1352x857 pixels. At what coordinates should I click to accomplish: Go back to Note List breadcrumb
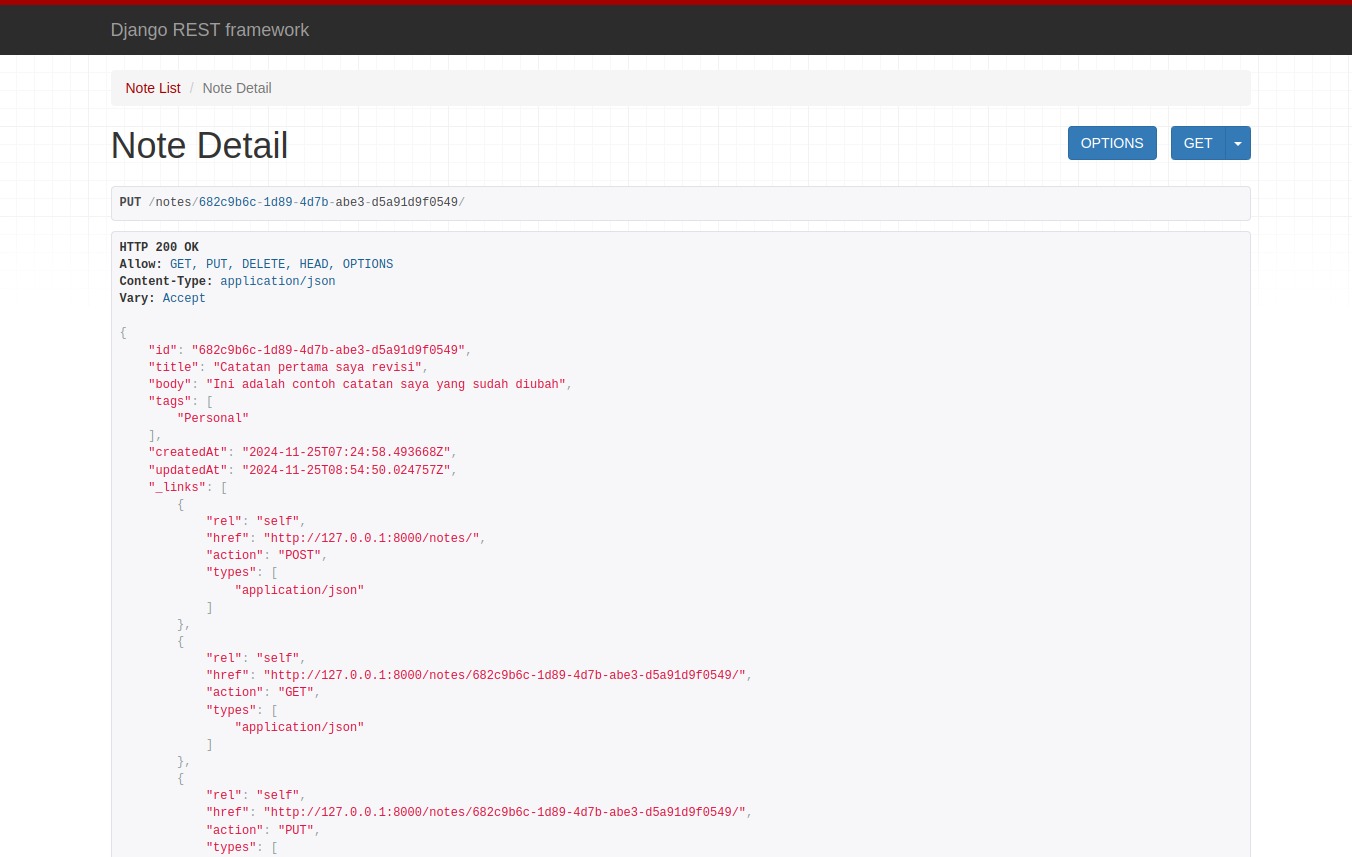pos(153,88)
